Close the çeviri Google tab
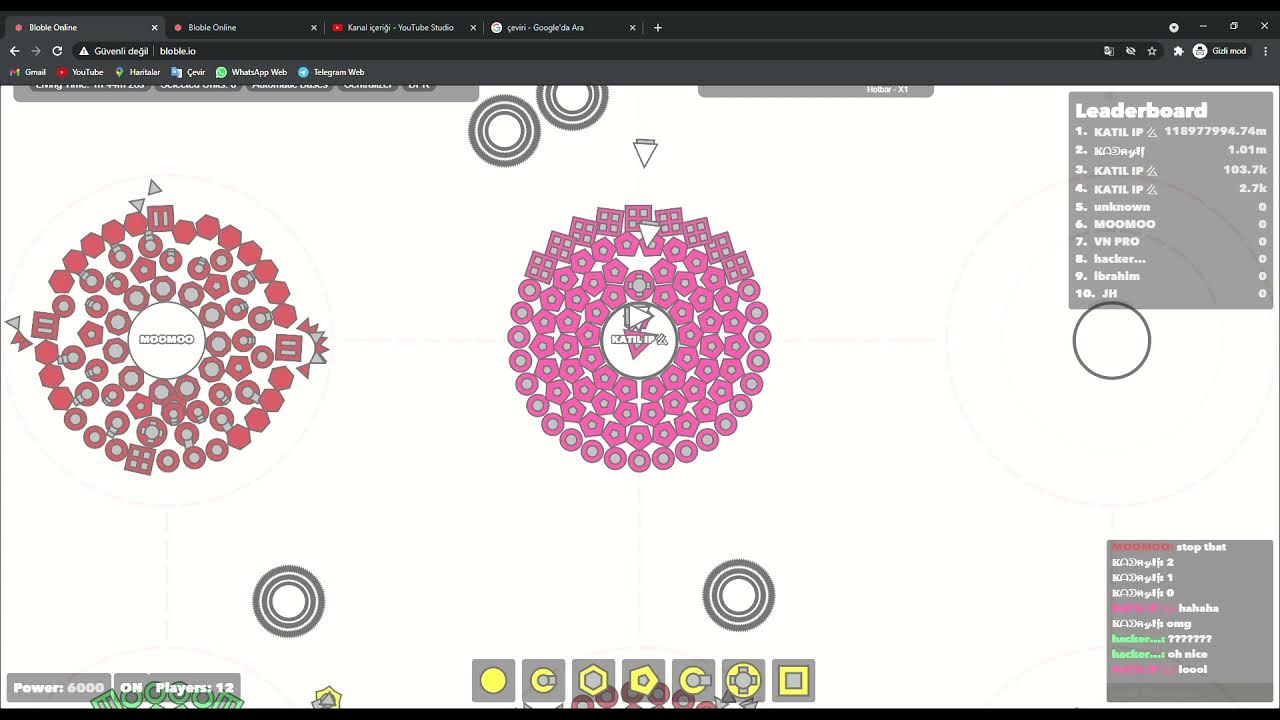1280x720 pixels. point(632,27)
